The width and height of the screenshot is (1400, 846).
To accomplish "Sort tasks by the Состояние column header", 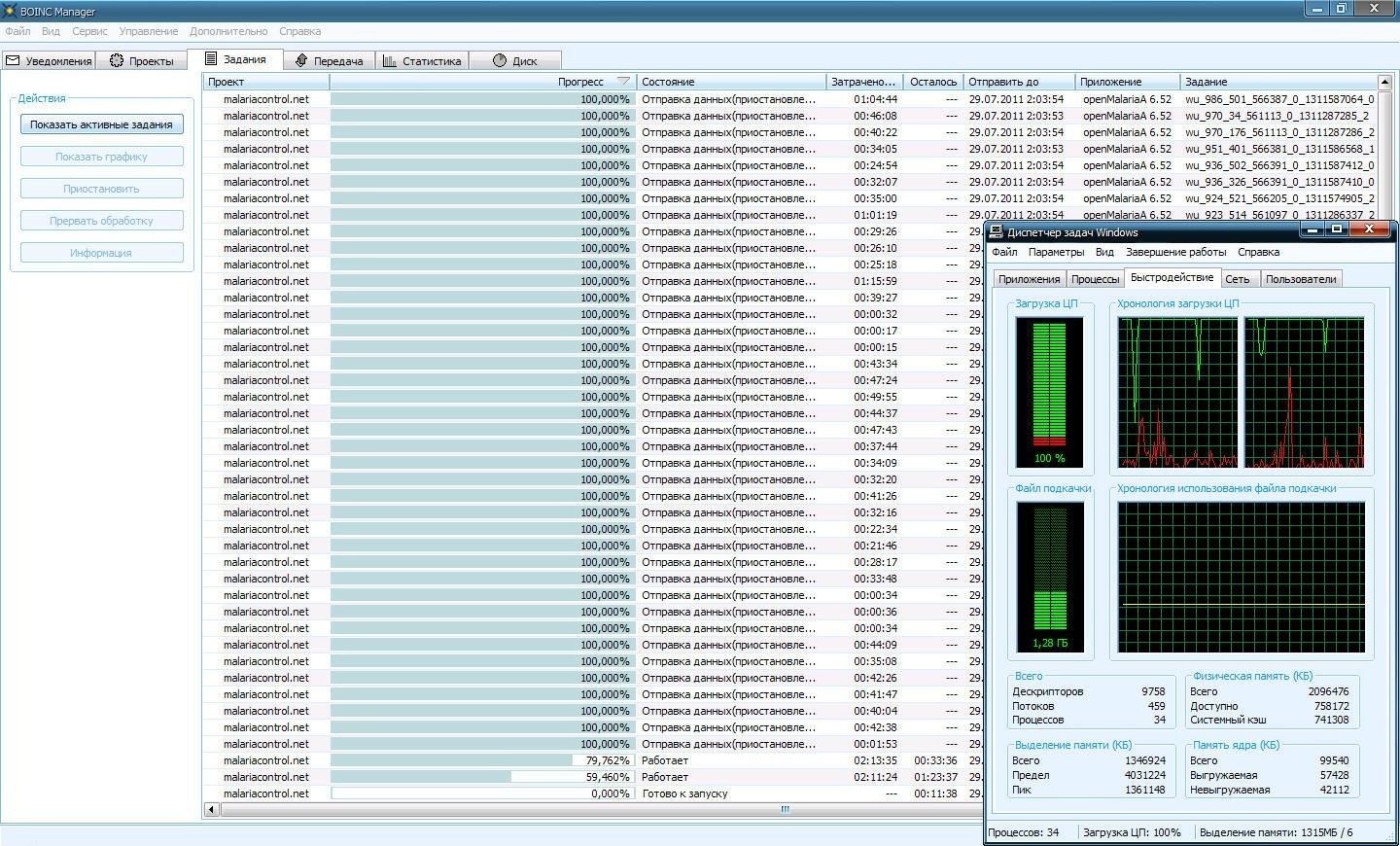I will [731, 82].
